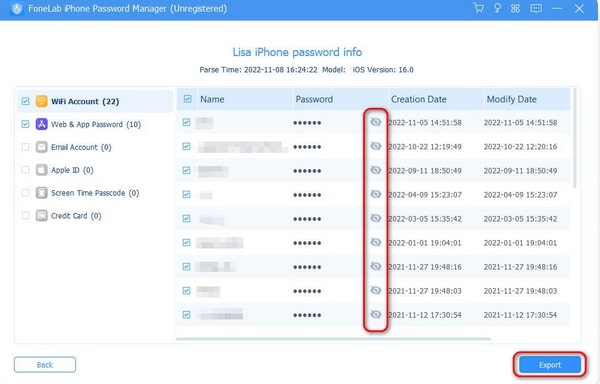
Task: Uncheck the row created 2022-09-11 18:50:49
Action: [x=186, y=171]
